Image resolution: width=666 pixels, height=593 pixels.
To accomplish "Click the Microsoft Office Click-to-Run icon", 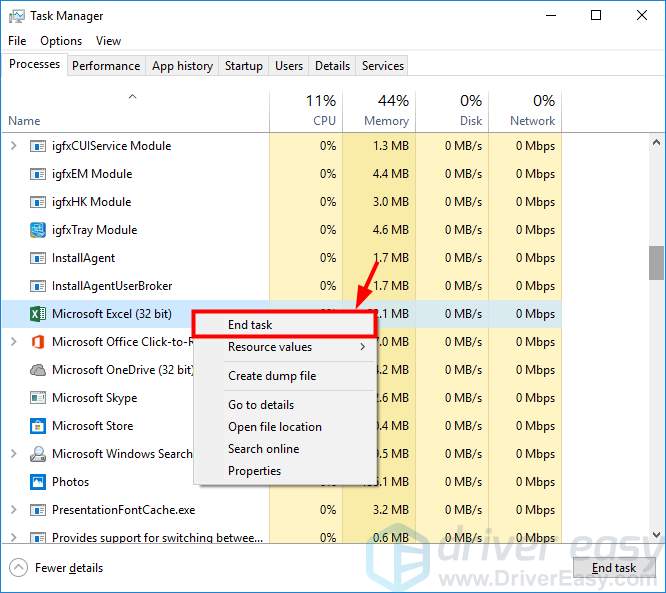I will [x=38, y=342].
